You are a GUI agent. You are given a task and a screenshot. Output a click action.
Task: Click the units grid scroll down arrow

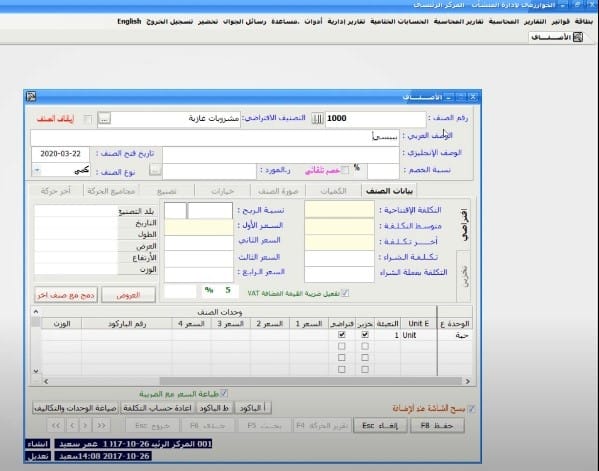pyautogui.click(x=36, y=371)
